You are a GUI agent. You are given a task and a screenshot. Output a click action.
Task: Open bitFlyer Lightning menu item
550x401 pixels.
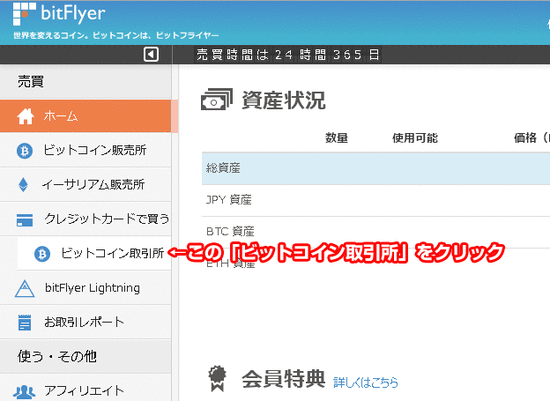pyautogui.click(x=86, y=288)
